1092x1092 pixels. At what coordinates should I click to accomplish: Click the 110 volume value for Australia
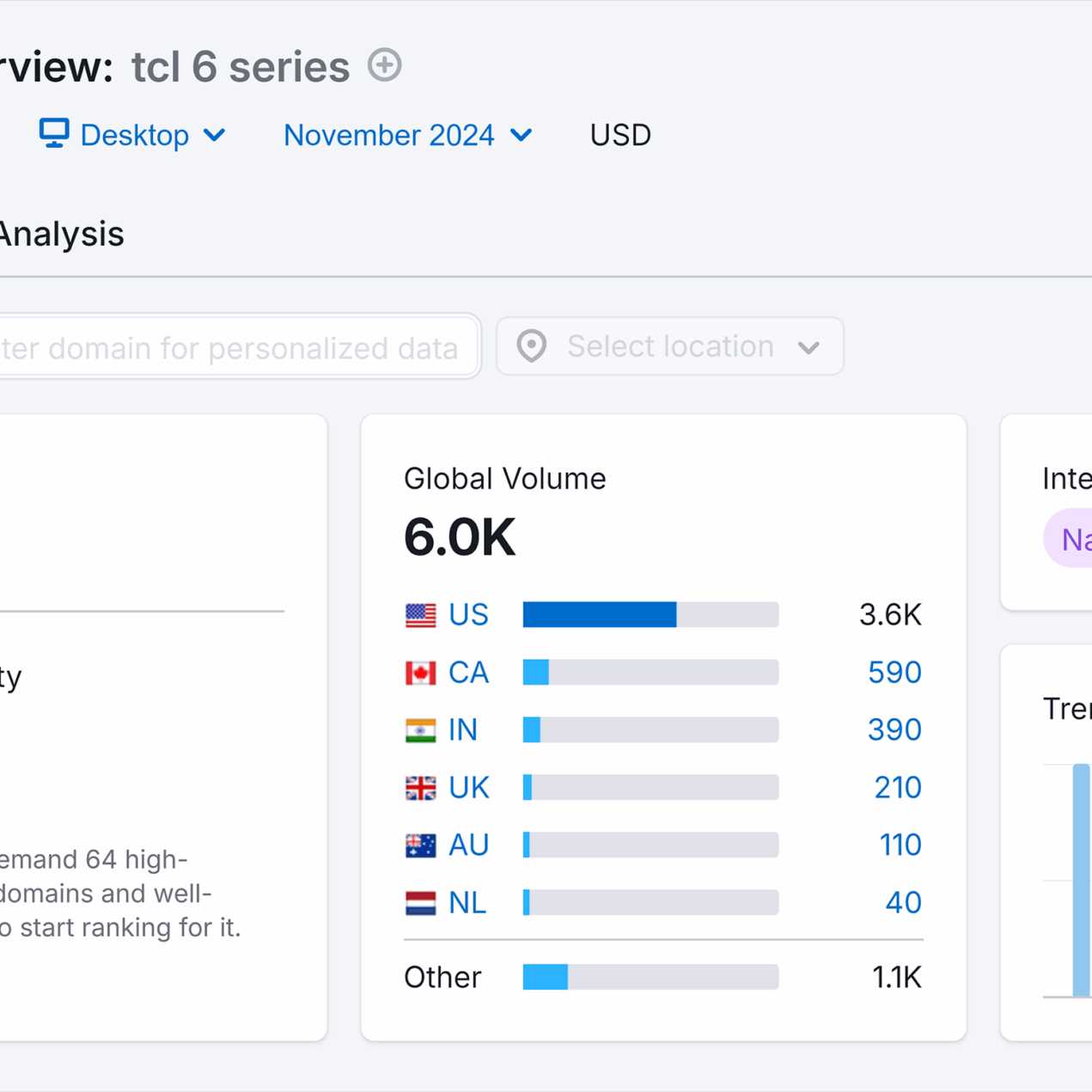900,845
